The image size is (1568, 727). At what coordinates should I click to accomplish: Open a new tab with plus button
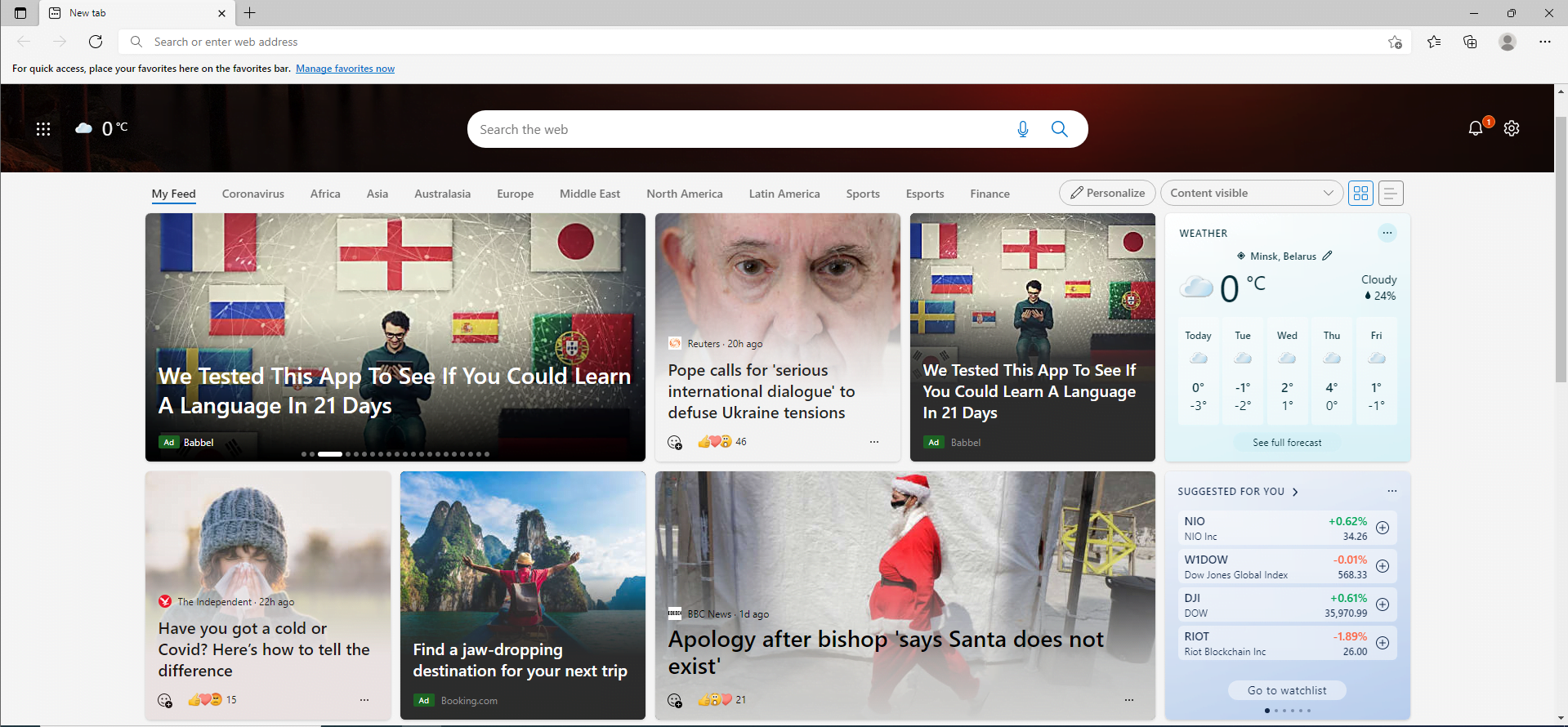pos(250,13)
